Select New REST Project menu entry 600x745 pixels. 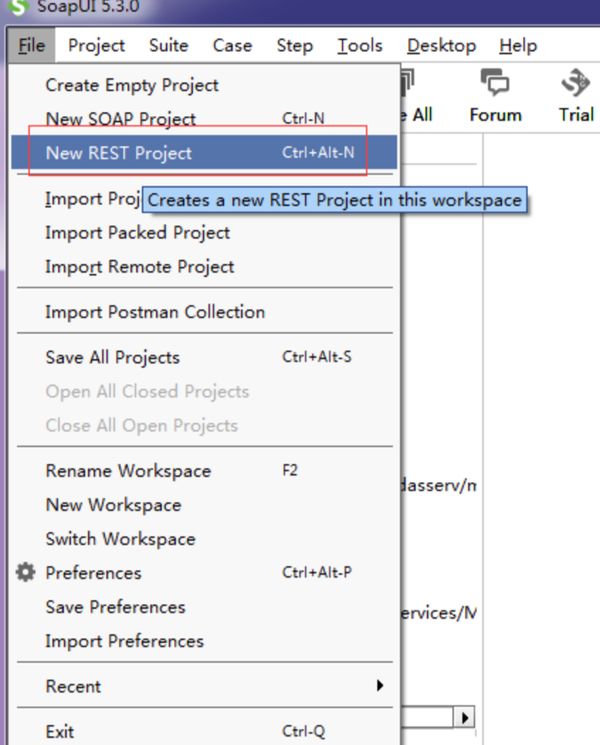[118, 153]
